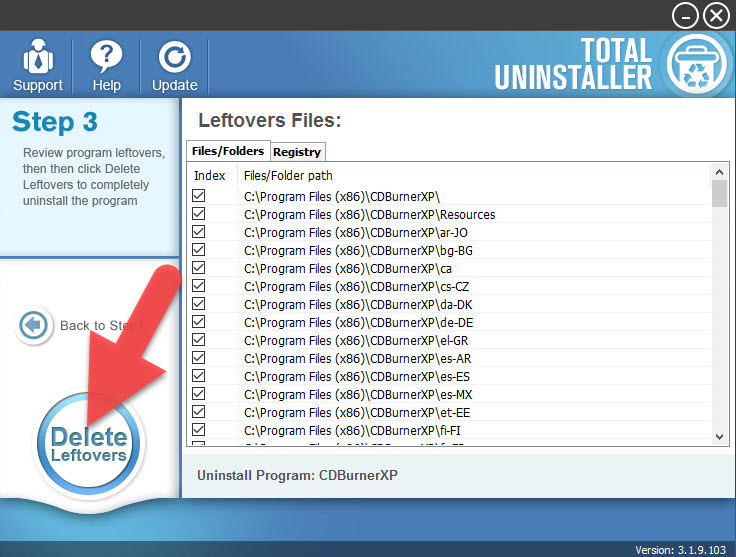This screenshot has height=557, width=736.
Task: Click the Uninstall Program: CDBurnerXP text
Action: [297, 475]
